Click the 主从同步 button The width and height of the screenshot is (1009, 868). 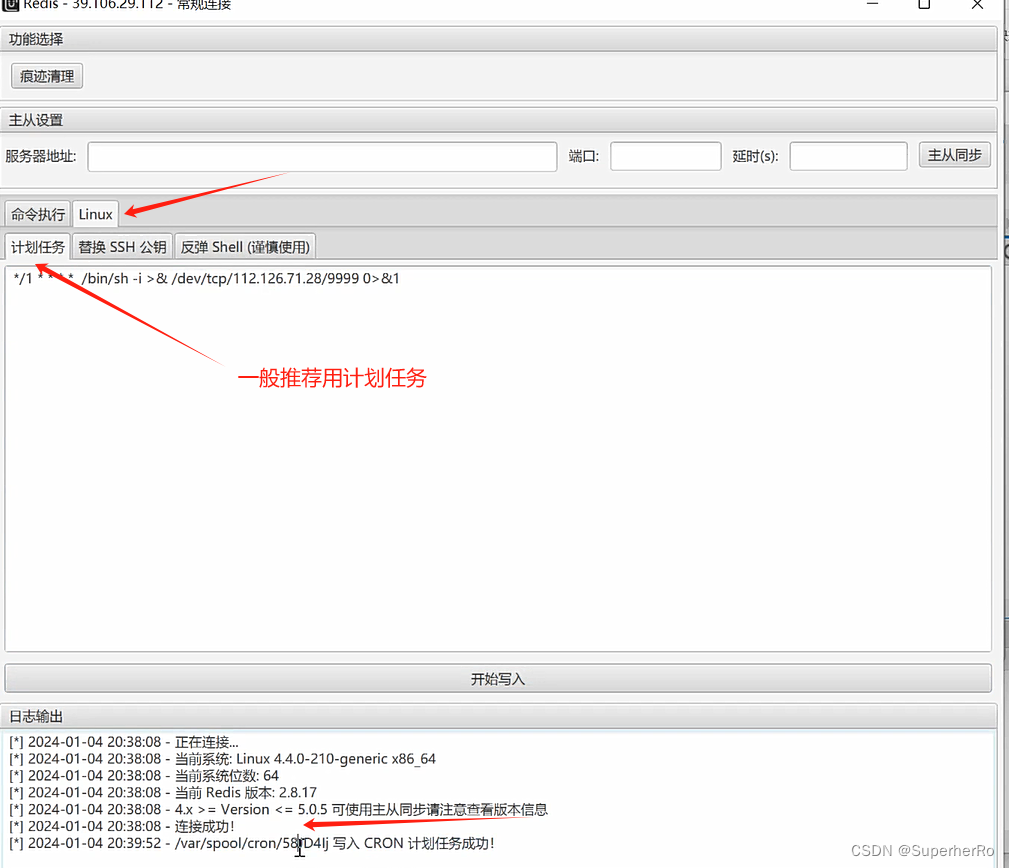click(x=954, y=155)
